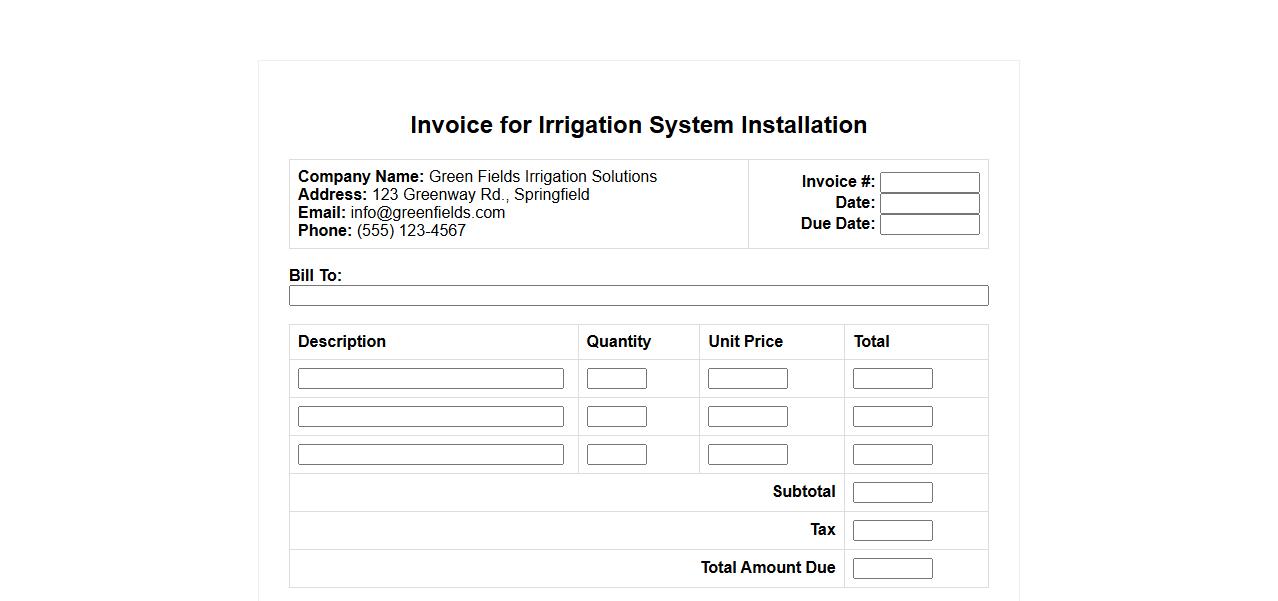Image resolution: width=1278 pixels, height=601 pixels.
Task: Focus the Date input field
Action: click(929, 203)
